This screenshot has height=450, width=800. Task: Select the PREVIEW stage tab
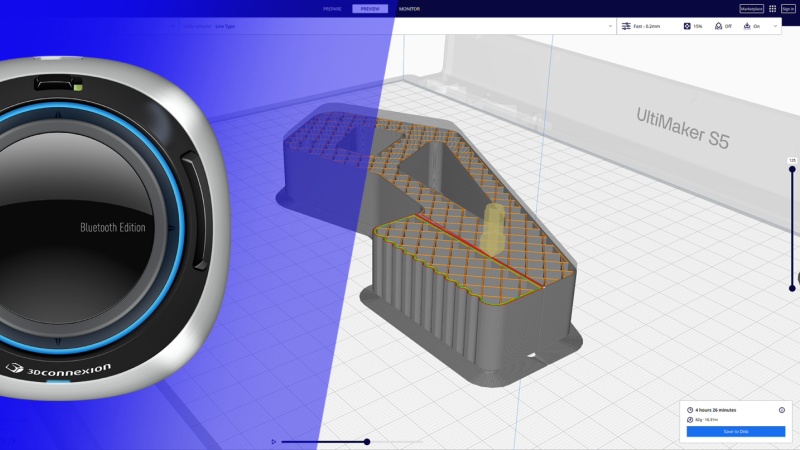coord(370,9)
